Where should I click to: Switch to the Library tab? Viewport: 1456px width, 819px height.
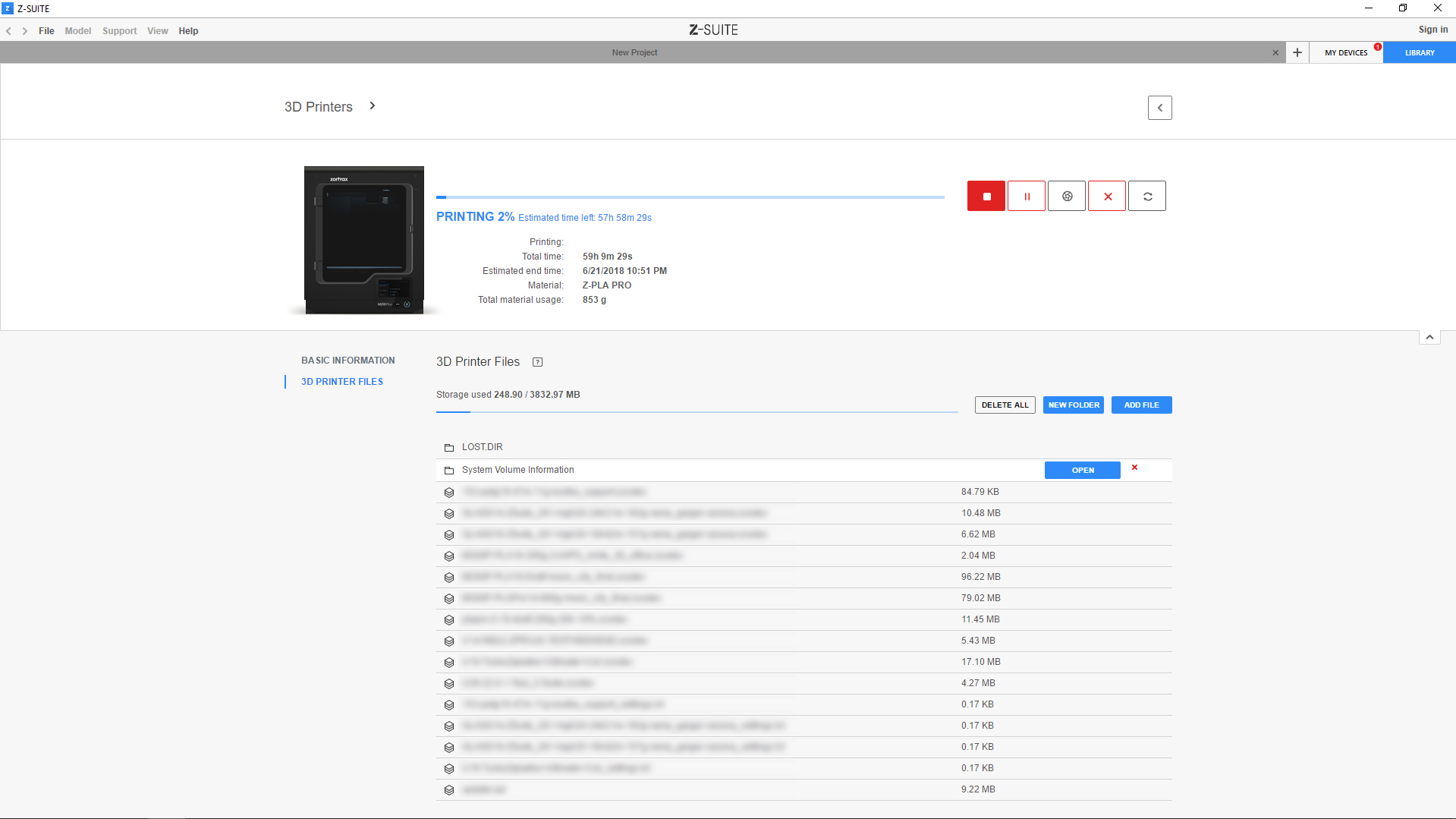[x=1419, y=52]
